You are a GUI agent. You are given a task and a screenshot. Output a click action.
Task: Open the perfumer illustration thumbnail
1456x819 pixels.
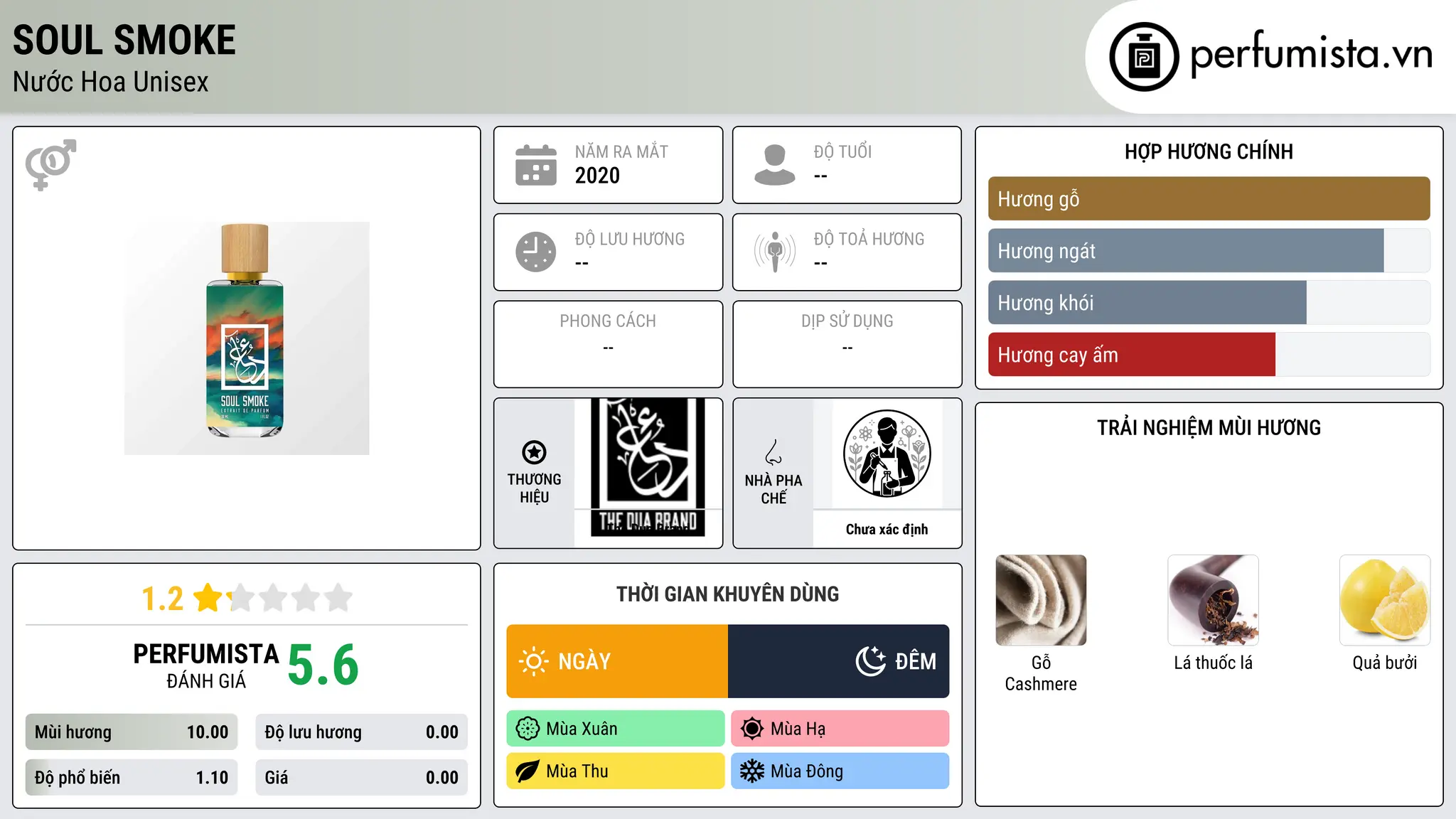(887, 454)
